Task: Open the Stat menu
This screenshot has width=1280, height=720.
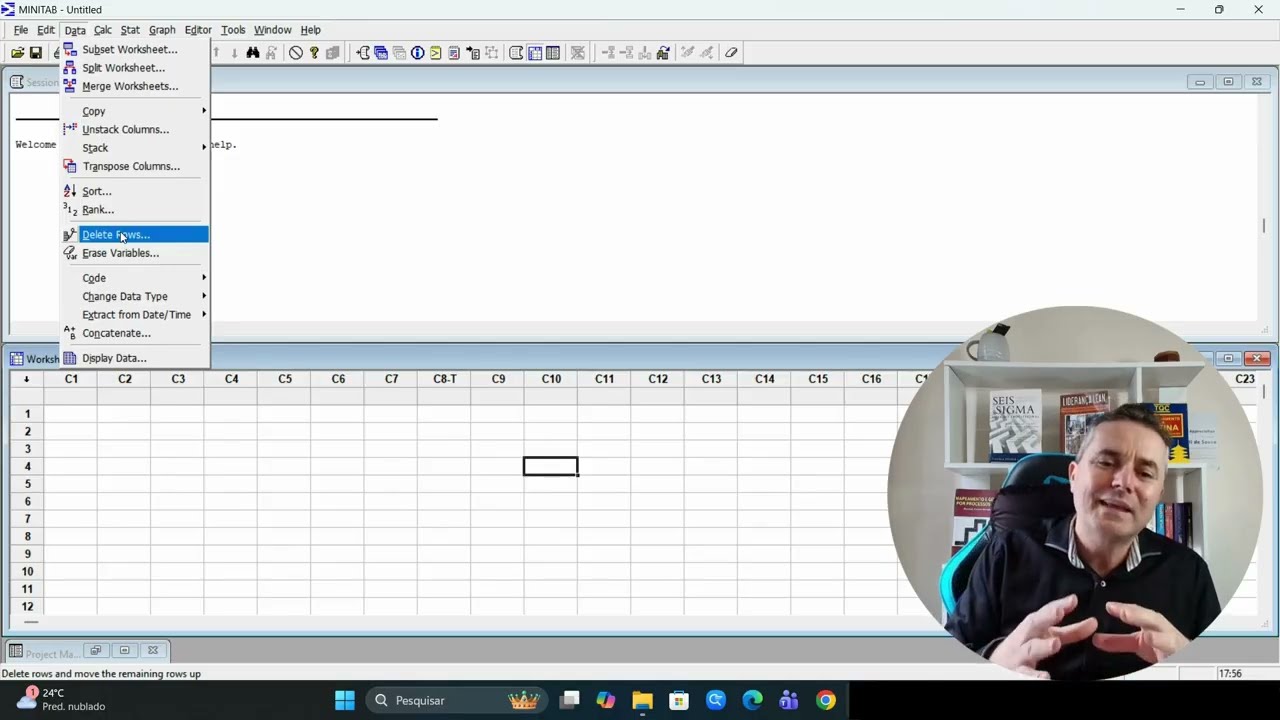Action: tap(130, 30)
